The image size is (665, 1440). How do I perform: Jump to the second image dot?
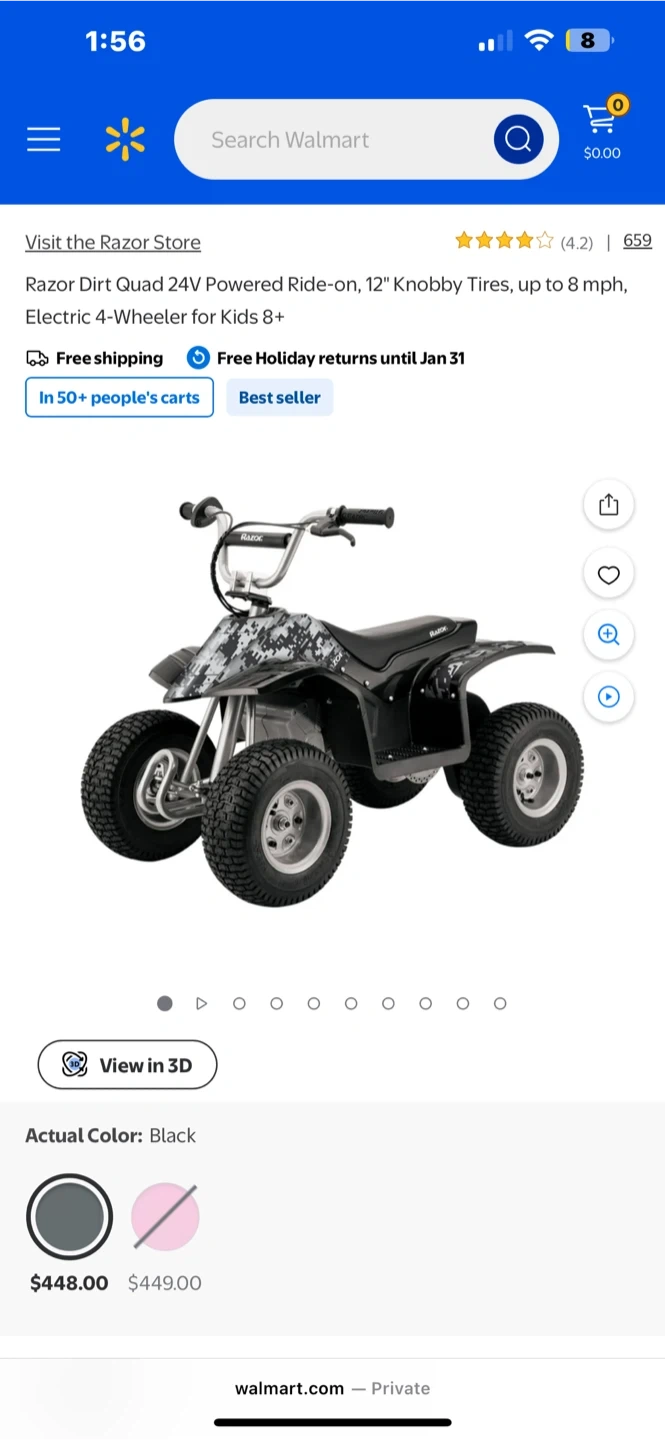pos(239,1003)
